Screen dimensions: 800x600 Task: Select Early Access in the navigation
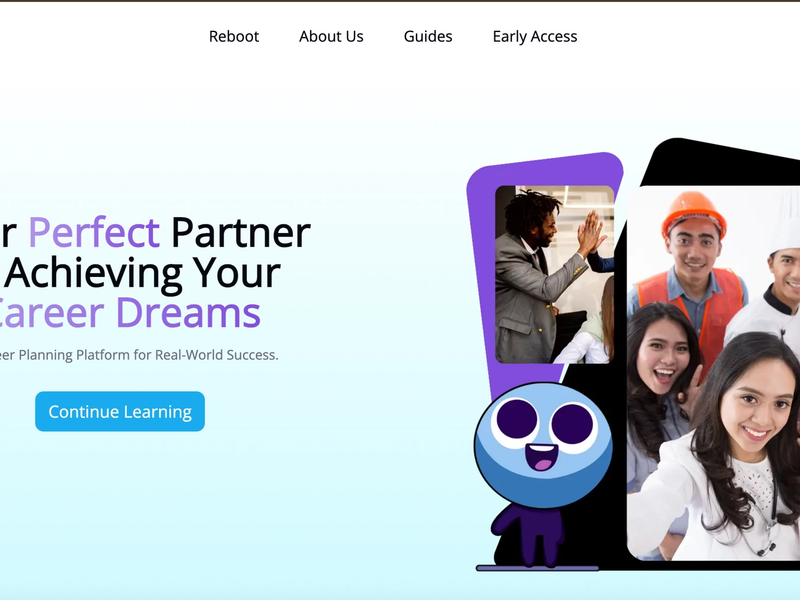pyautogui.click(x=535, y=37)
